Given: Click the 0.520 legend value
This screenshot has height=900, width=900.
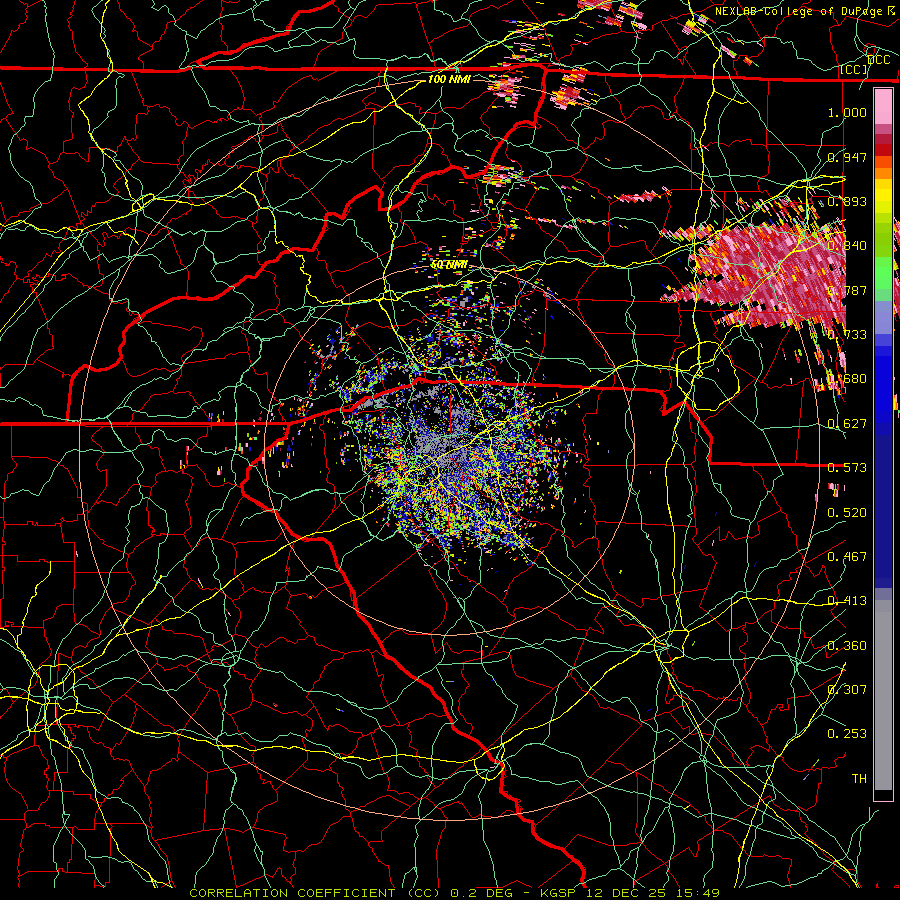Looking at the screenshot, I should click(847, 513).
